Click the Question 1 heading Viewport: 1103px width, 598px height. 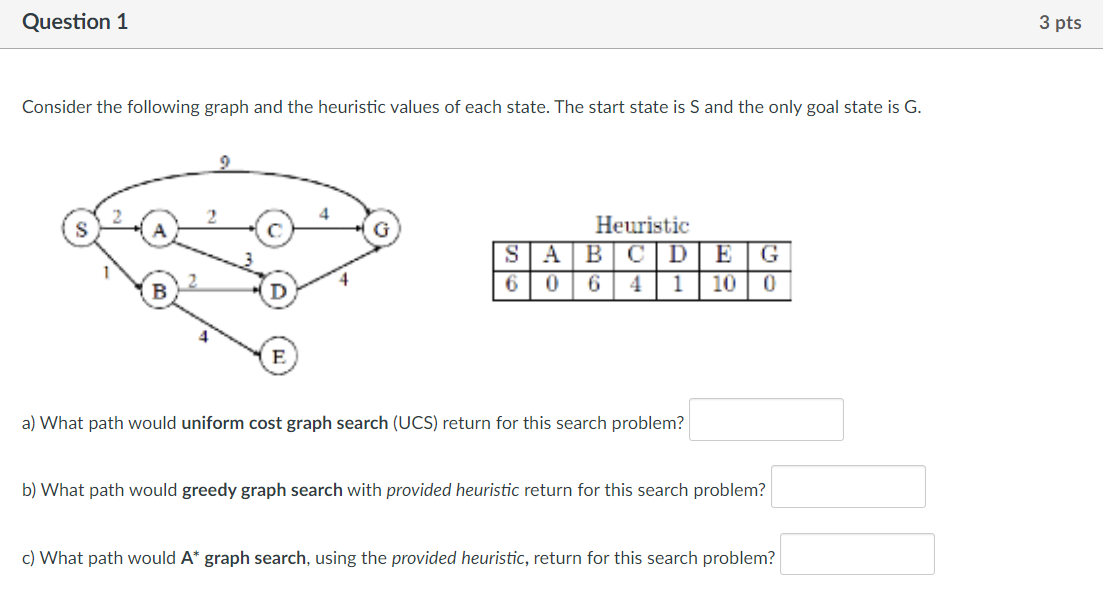(x=75, y=22)
